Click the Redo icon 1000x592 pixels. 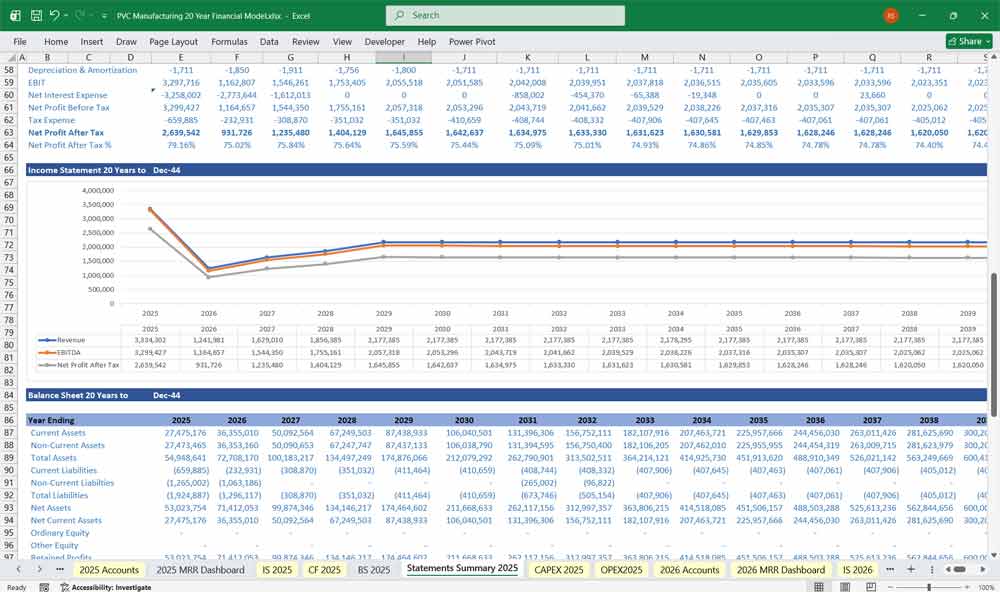78,15
